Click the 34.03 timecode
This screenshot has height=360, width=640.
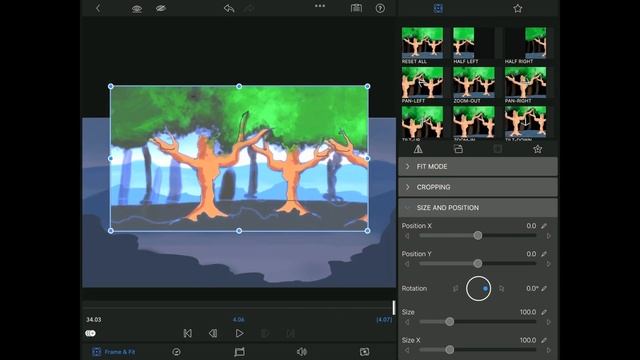[x=93, y=320]
